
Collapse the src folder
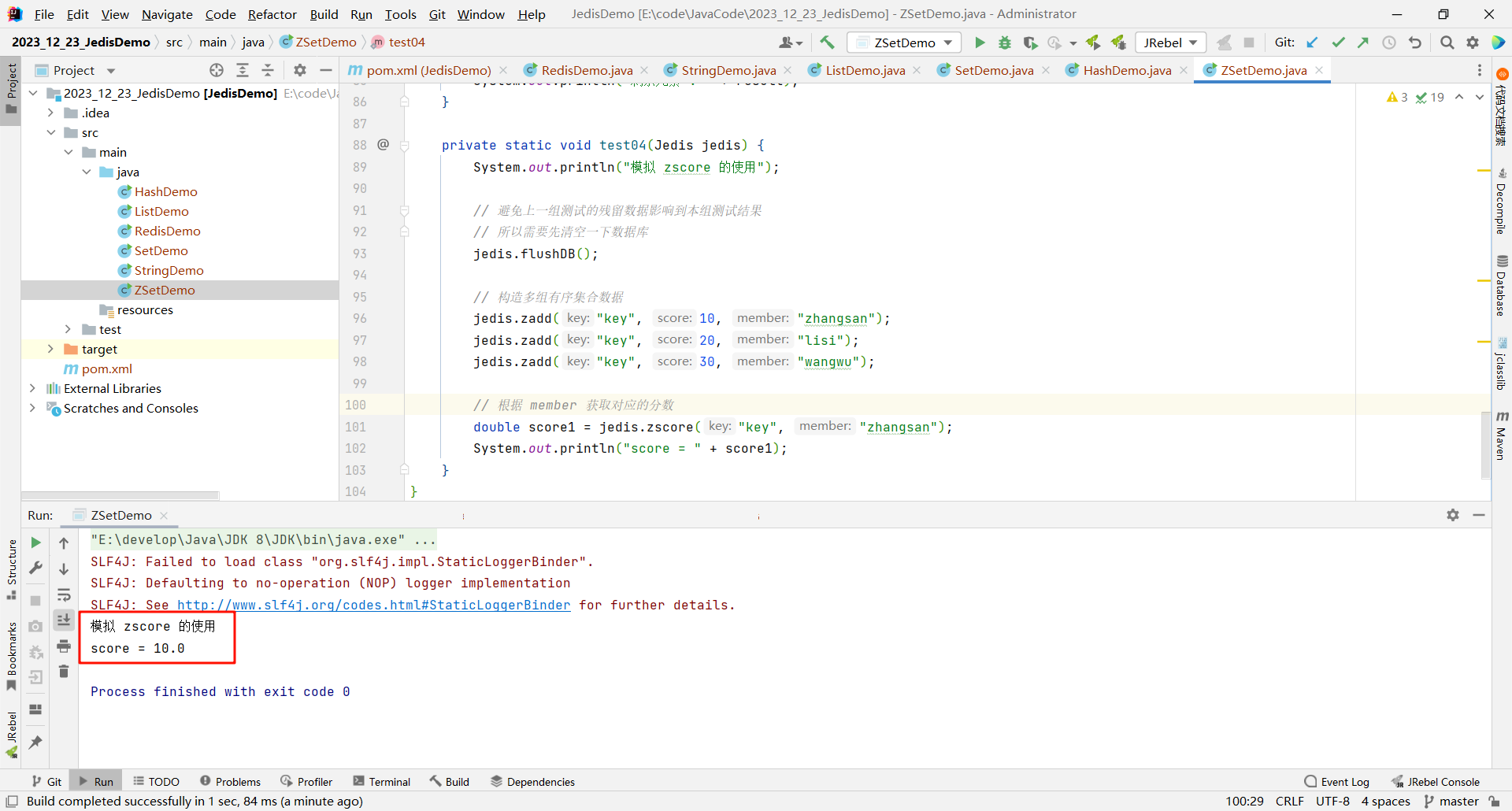coord(51,132)
